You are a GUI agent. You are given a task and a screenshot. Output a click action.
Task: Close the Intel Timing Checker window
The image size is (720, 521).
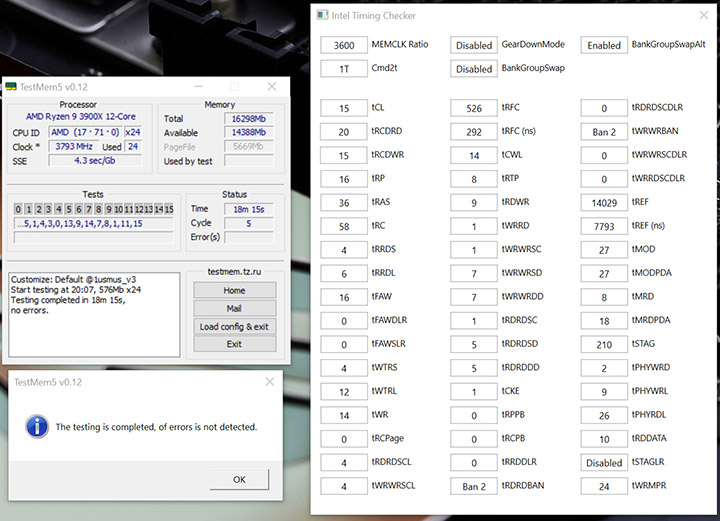point(703,15)
